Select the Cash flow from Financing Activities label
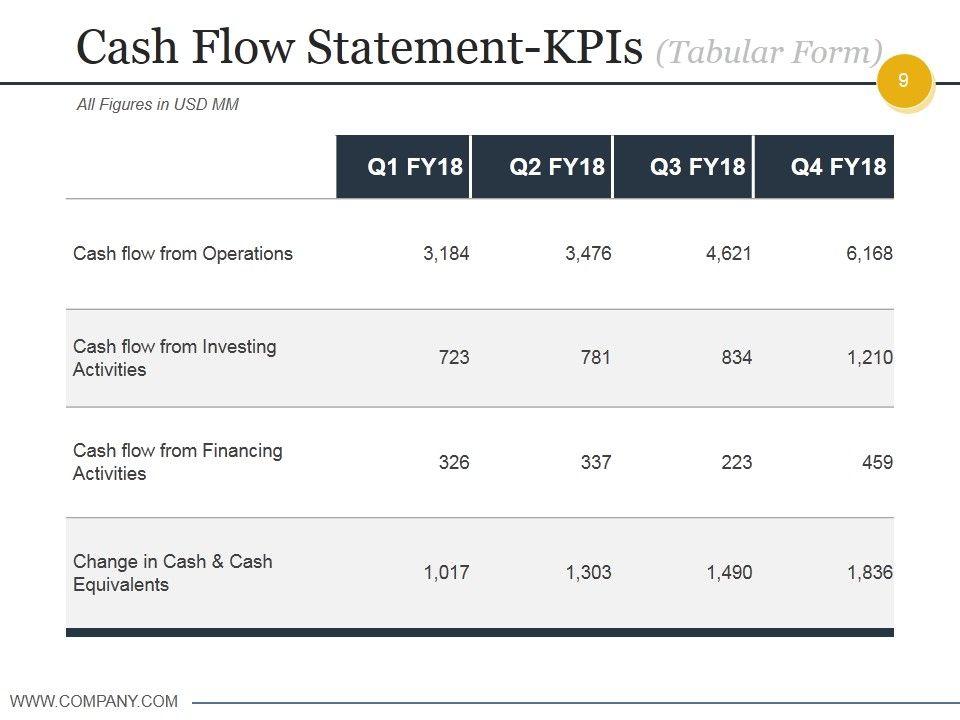This screenshot has height=720, width=960. pos(177,462)
